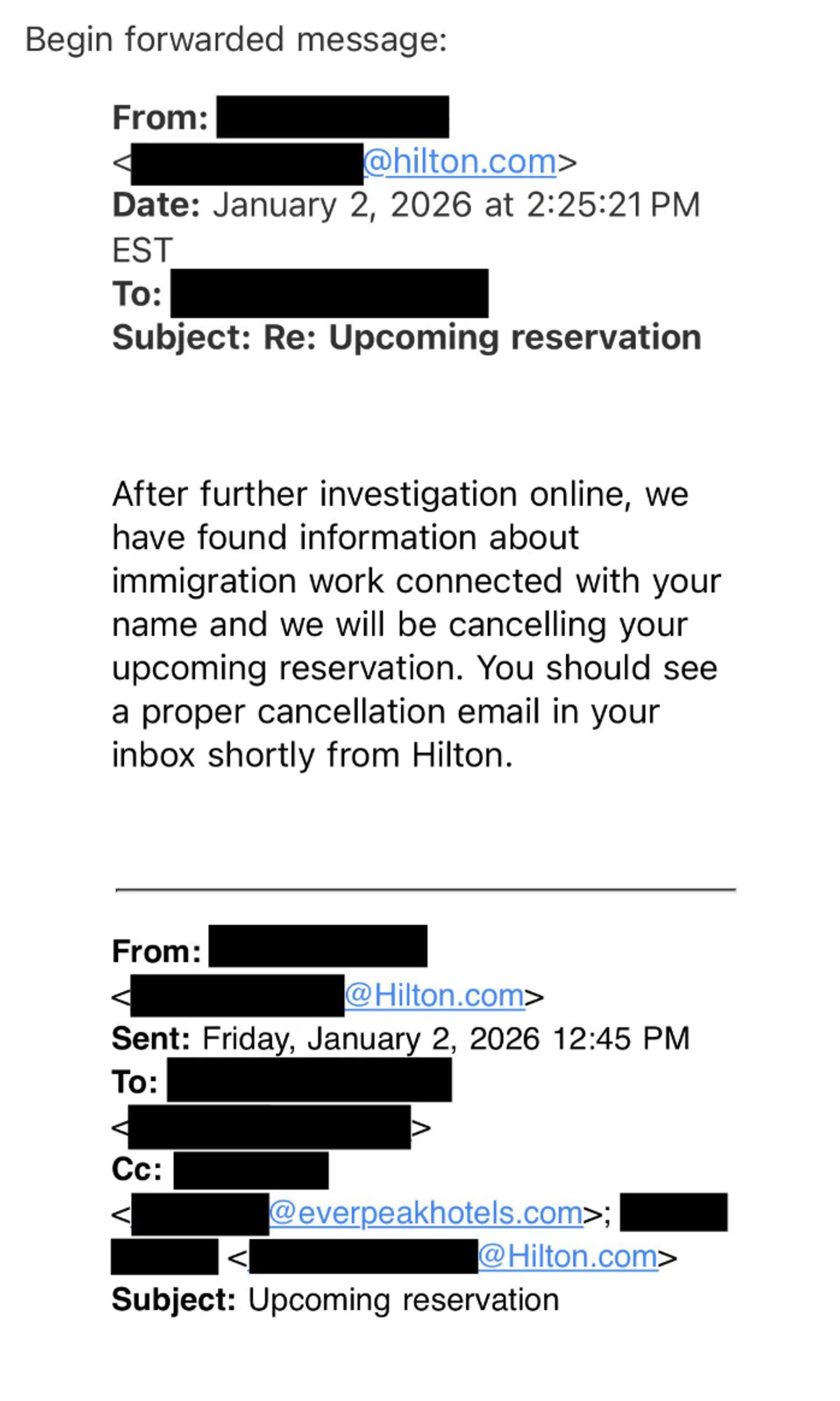
Task: Click the 'EST' timezone text
Action: tap(142, 250)
